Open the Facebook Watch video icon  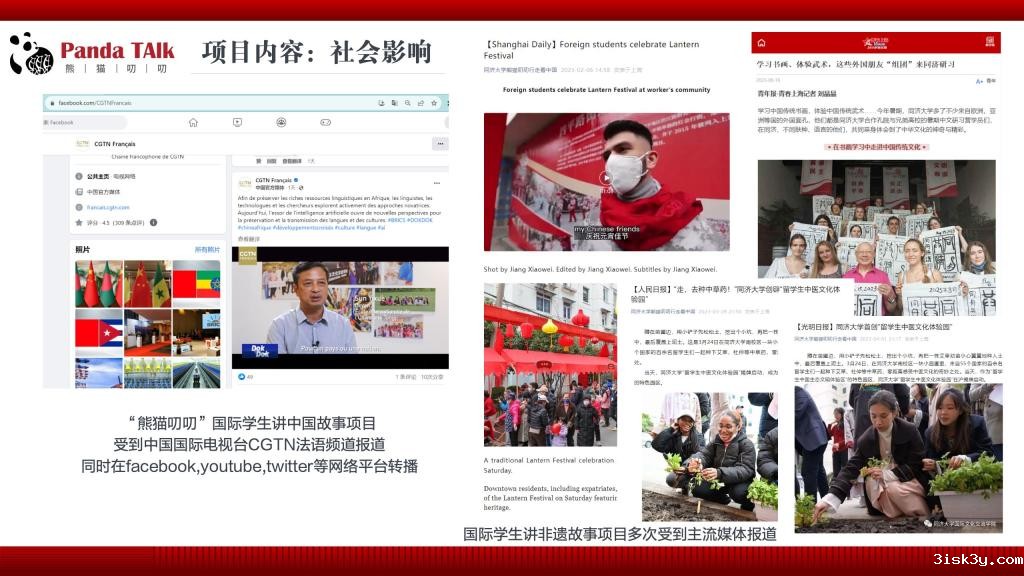pos(237,122)
